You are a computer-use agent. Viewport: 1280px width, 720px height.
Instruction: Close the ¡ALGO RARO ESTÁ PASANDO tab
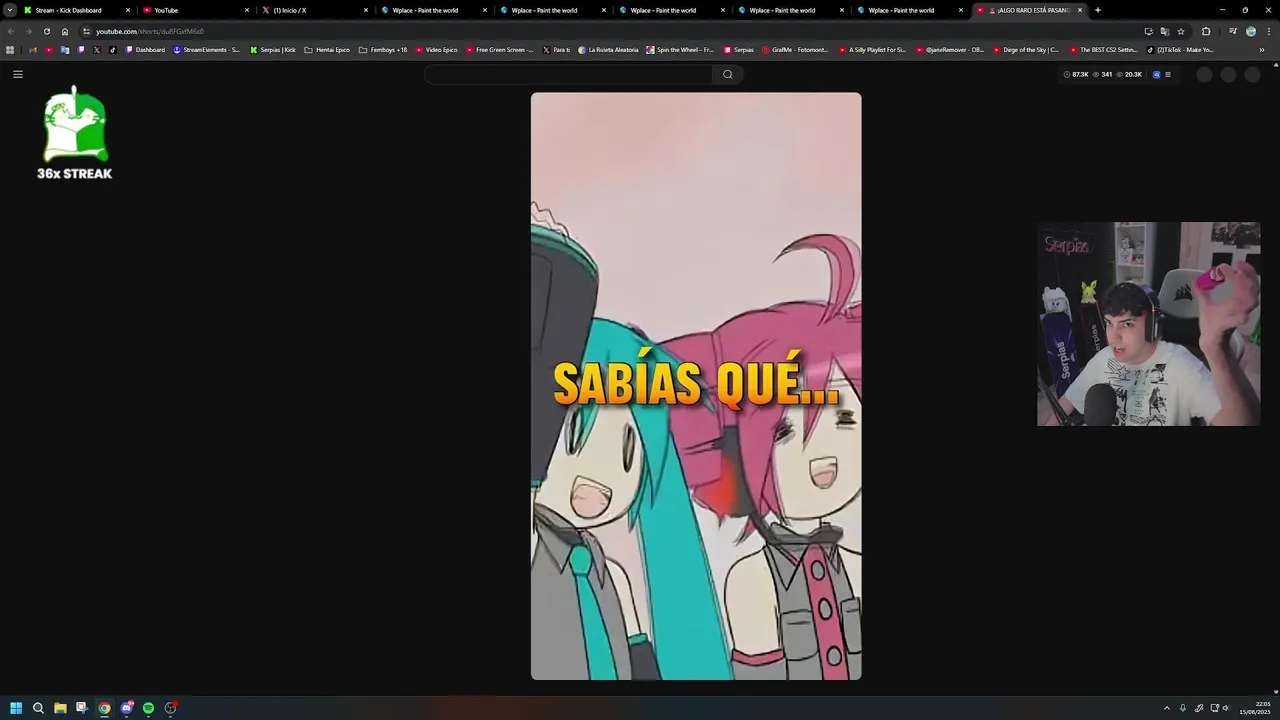coord(1080,10)
